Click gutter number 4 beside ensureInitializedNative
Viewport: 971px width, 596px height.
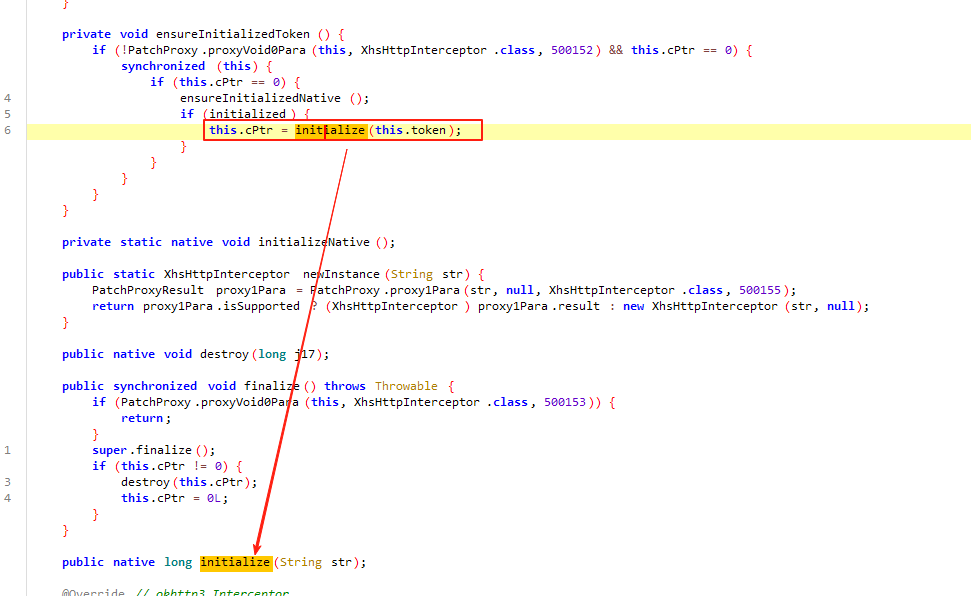click(x=7, y=98)
